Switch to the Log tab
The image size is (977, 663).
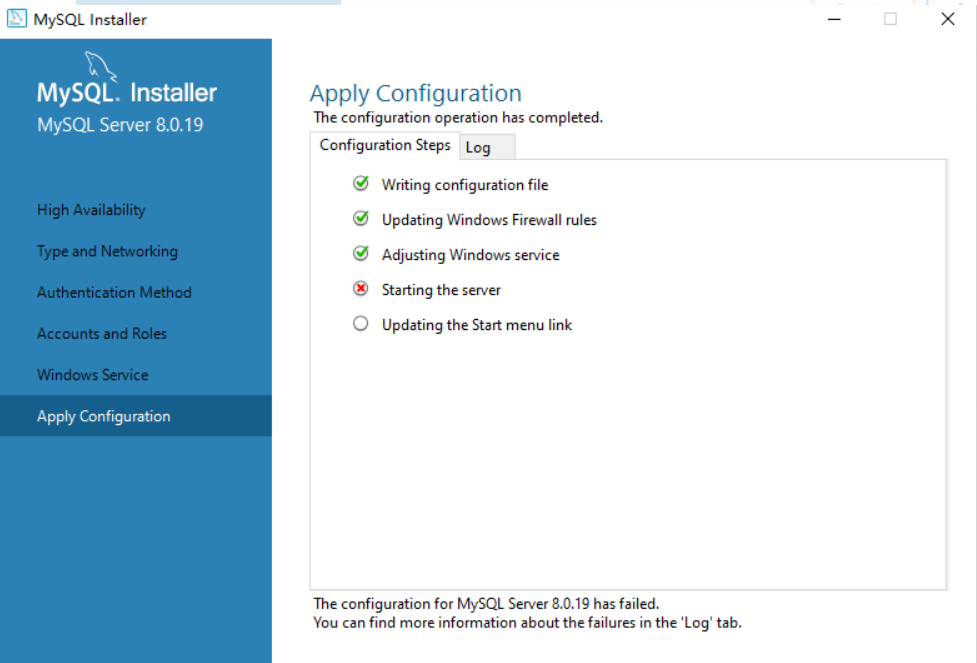(x=486, y=146)
